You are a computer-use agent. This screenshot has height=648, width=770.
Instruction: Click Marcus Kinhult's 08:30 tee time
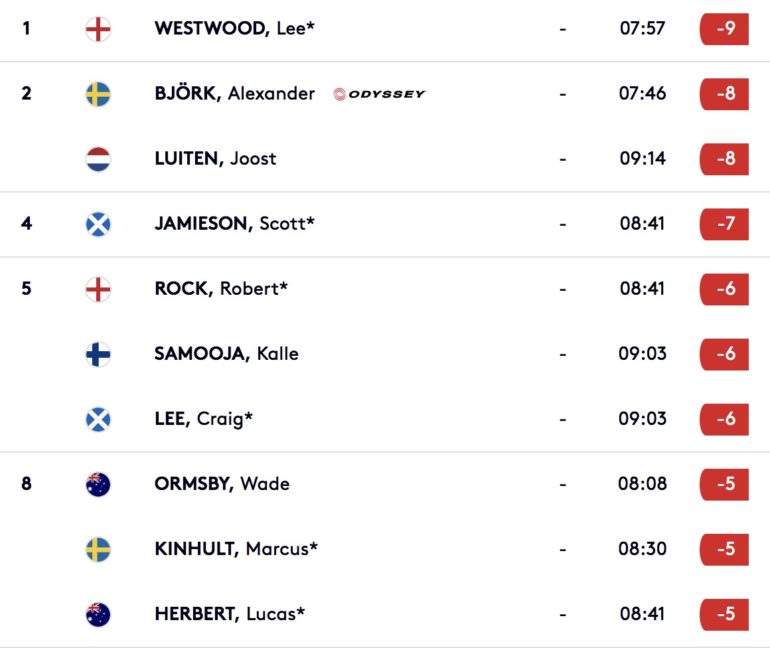pos(642,549)
